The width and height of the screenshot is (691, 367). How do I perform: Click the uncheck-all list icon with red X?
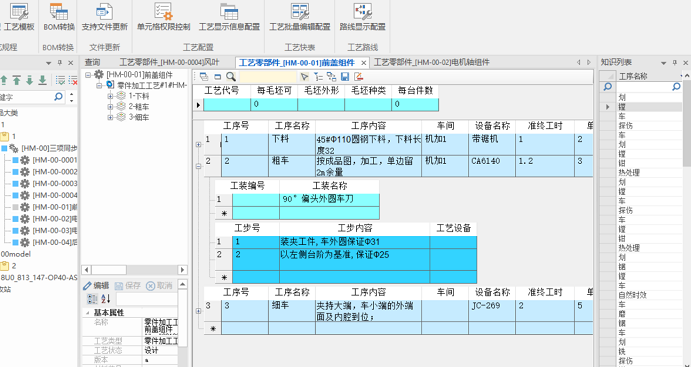click(x=73, y=80)
